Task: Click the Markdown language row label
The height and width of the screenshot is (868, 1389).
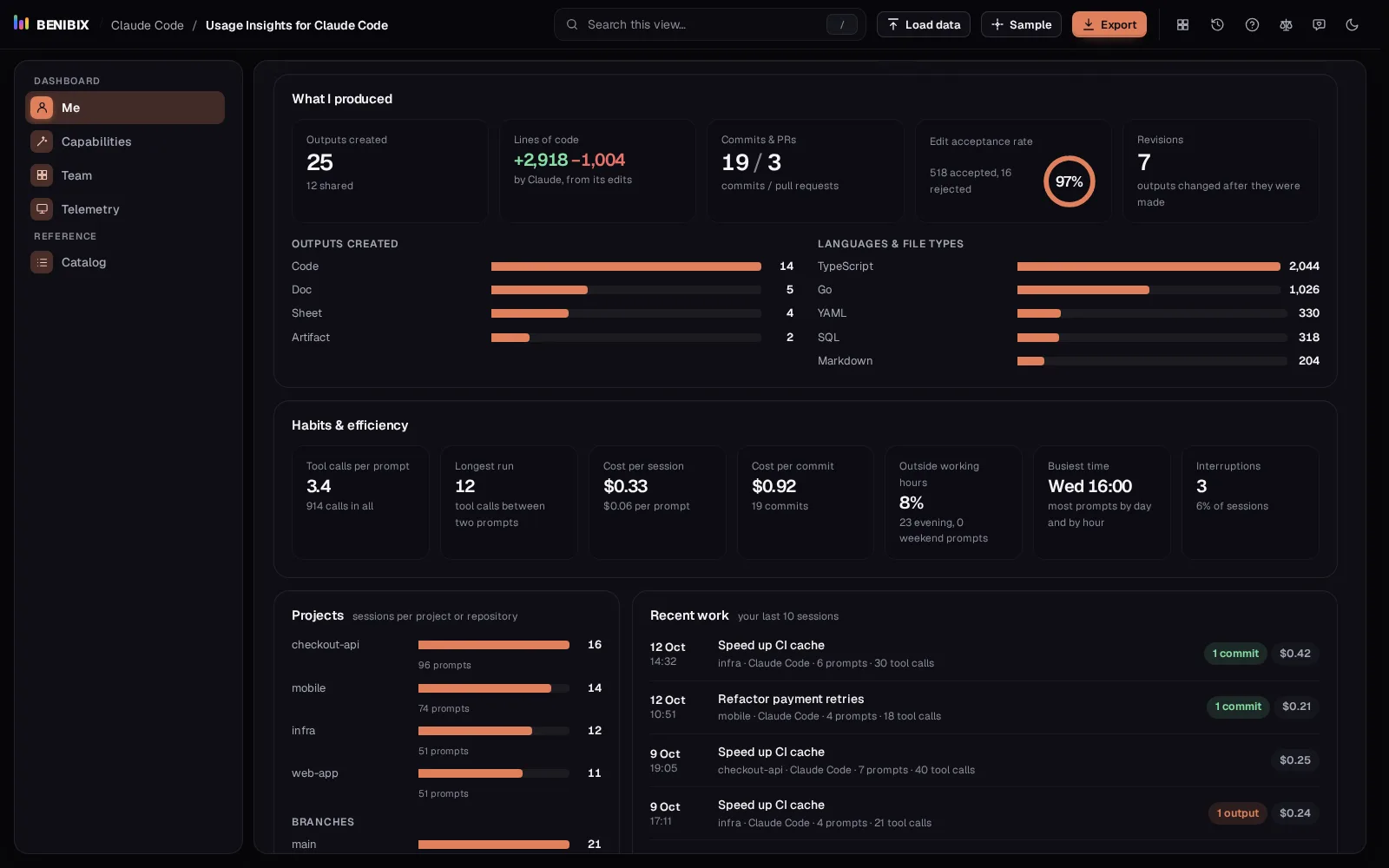Action: coord(845,361)
